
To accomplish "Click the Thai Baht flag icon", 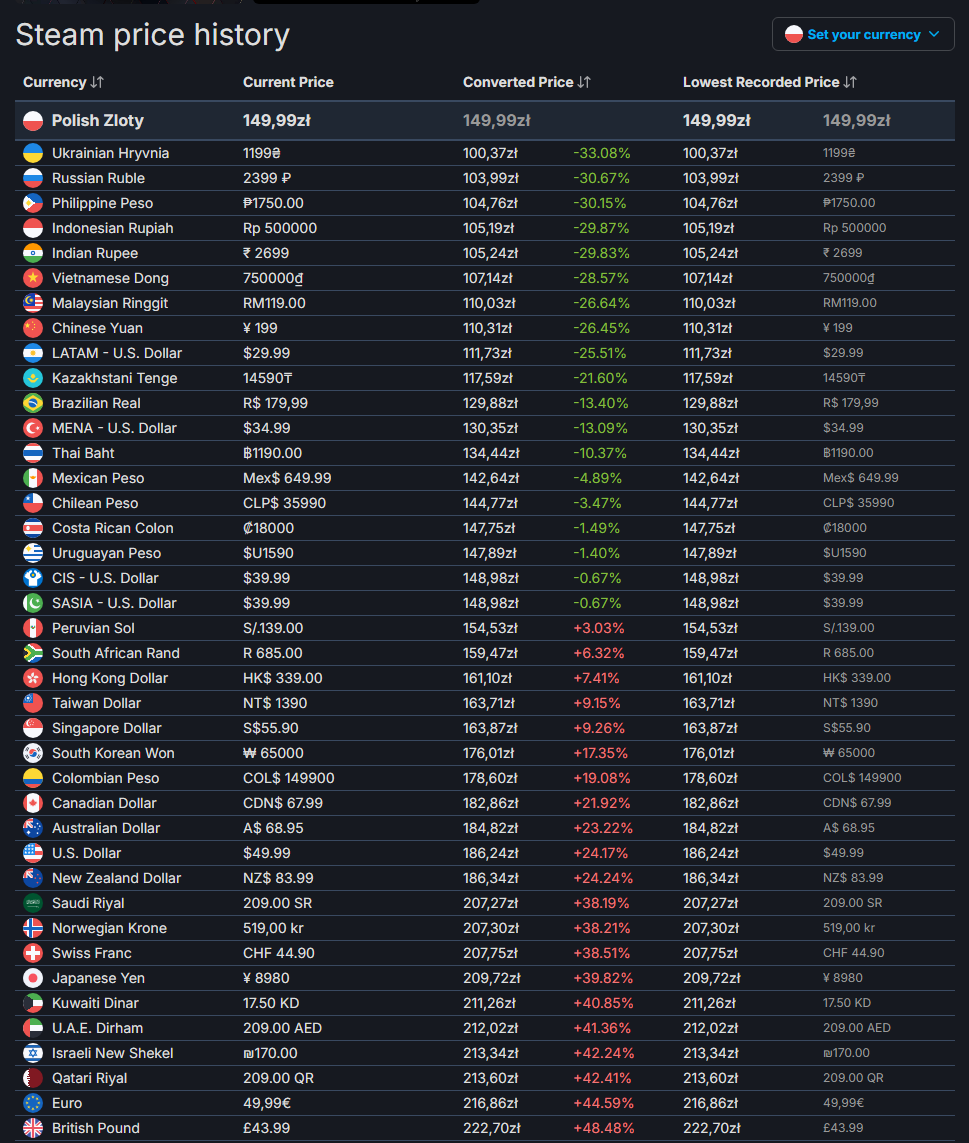I will (x=33, y=453).
